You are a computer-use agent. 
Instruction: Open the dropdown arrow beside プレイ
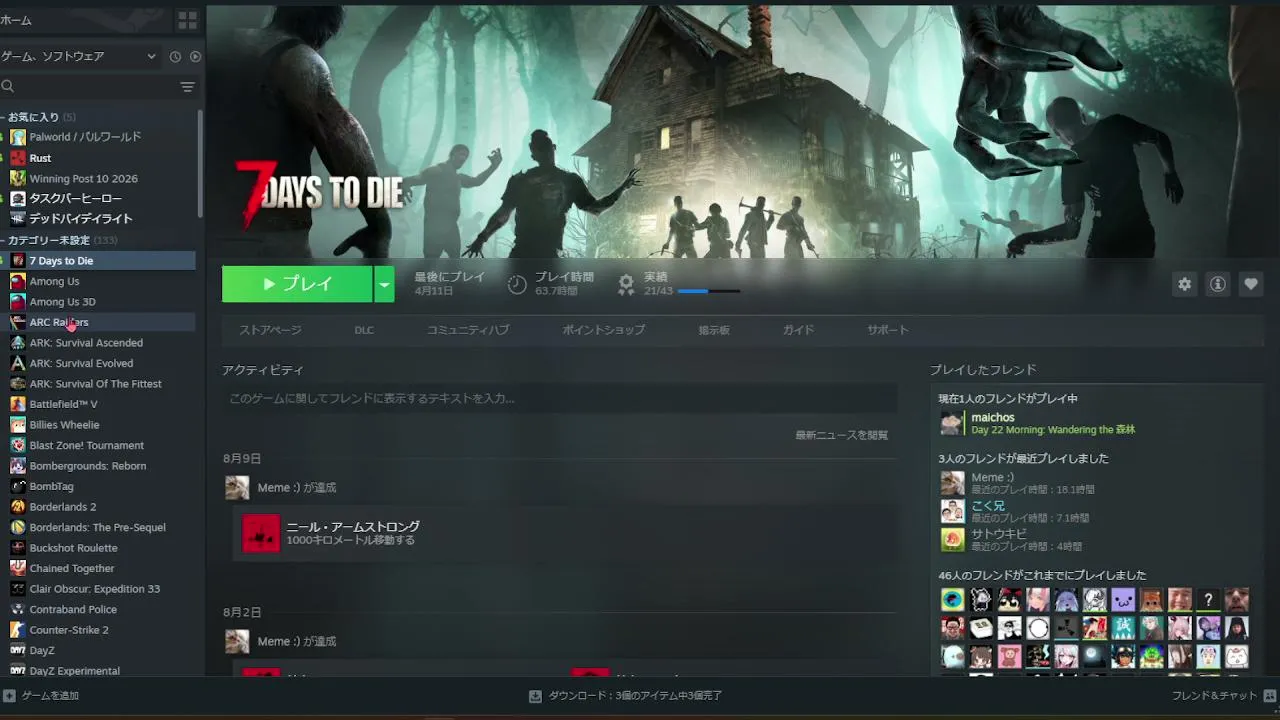pos(384,284)
